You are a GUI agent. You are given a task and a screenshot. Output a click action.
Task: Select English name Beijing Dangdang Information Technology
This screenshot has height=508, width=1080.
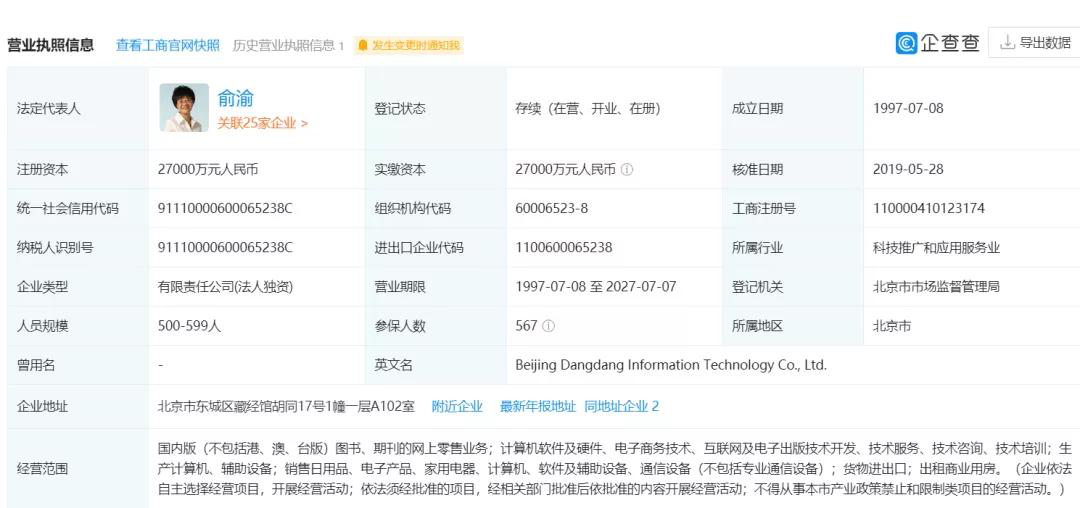click(671, 366)
